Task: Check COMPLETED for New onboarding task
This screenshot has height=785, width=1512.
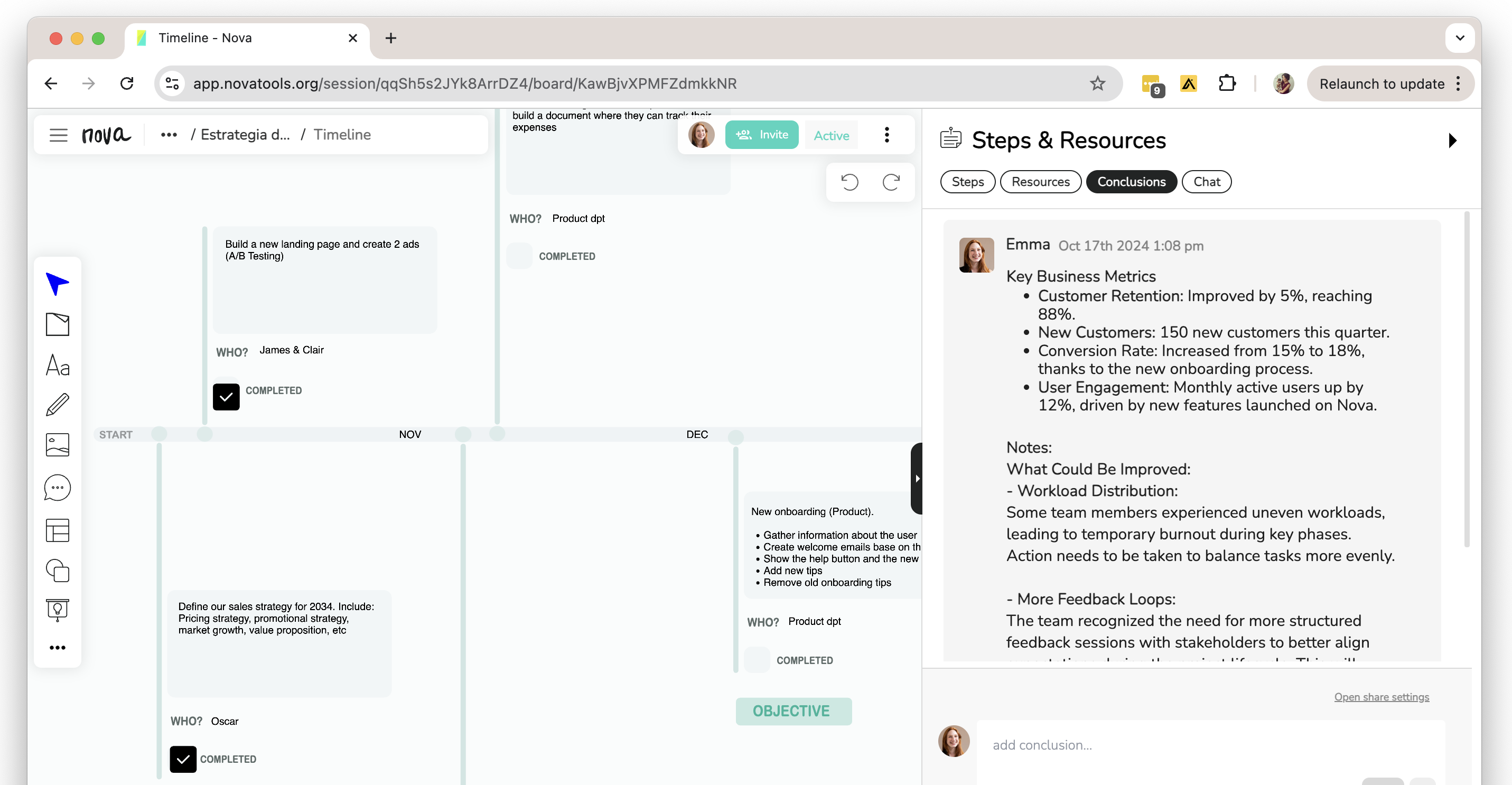Action: 758,660
